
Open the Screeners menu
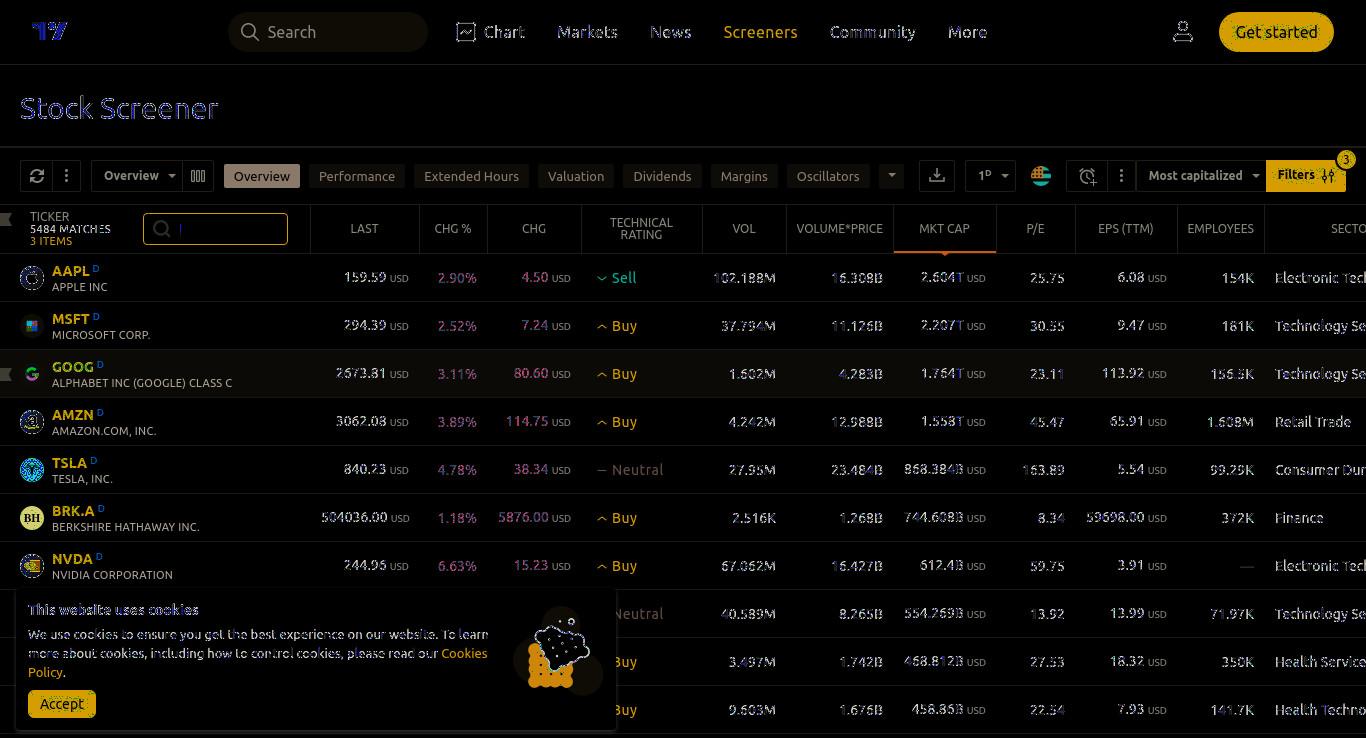(760, 32)
